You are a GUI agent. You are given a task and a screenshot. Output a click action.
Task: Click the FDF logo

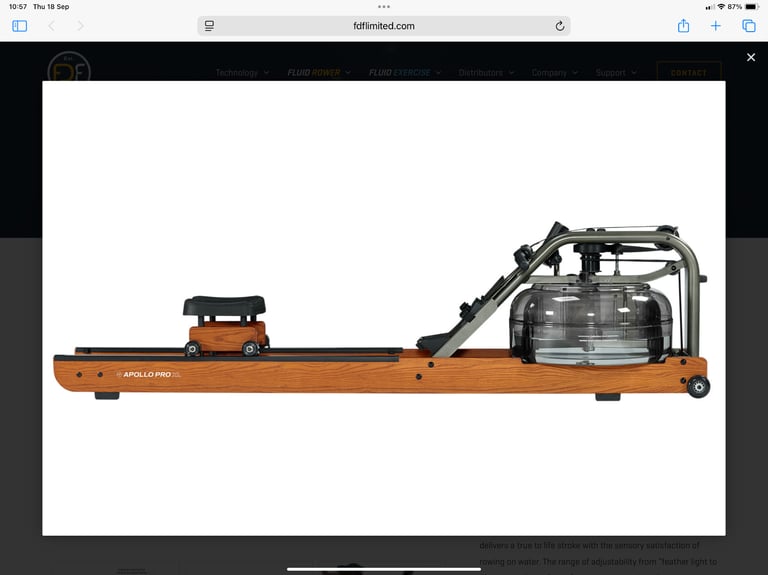69,67
